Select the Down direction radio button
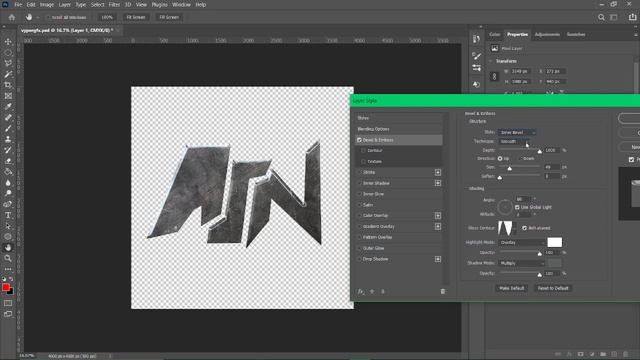 pos(520,158)
